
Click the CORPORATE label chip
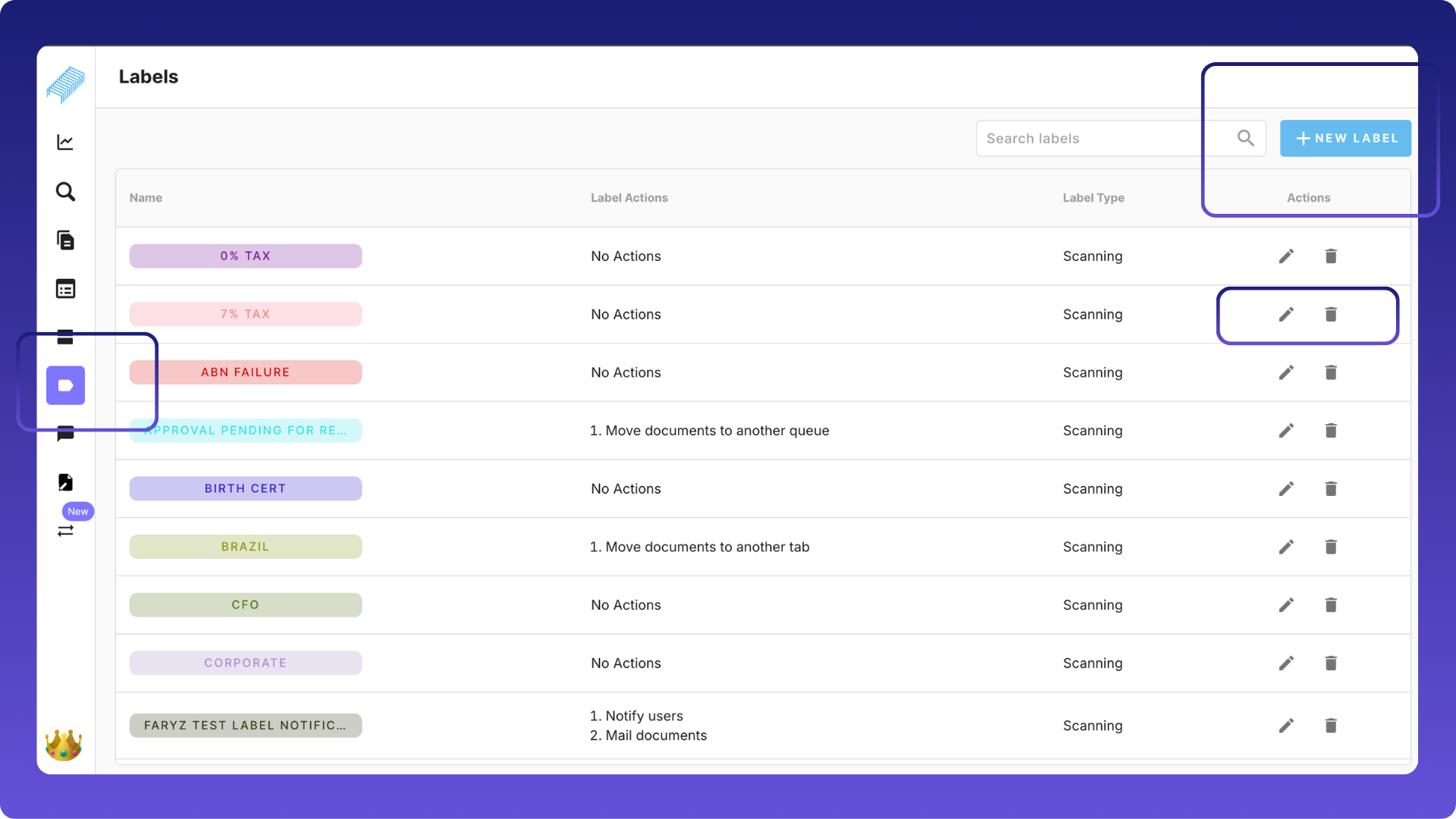click(245, 663)
